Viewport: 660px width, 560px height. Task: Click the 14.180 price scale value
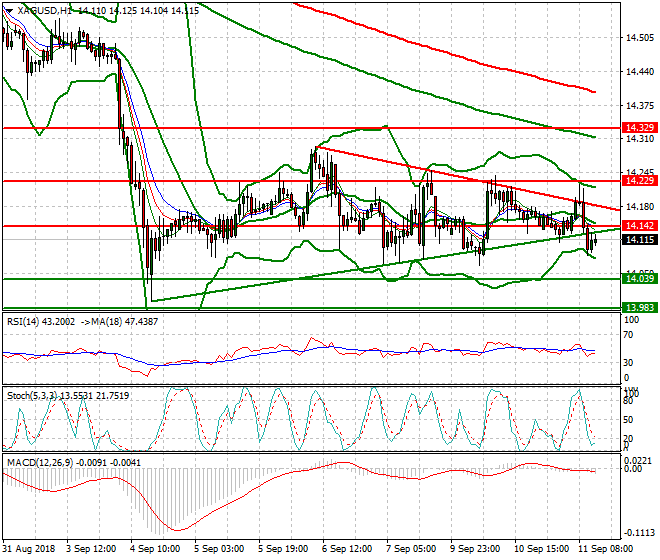(x=640, y=206)
